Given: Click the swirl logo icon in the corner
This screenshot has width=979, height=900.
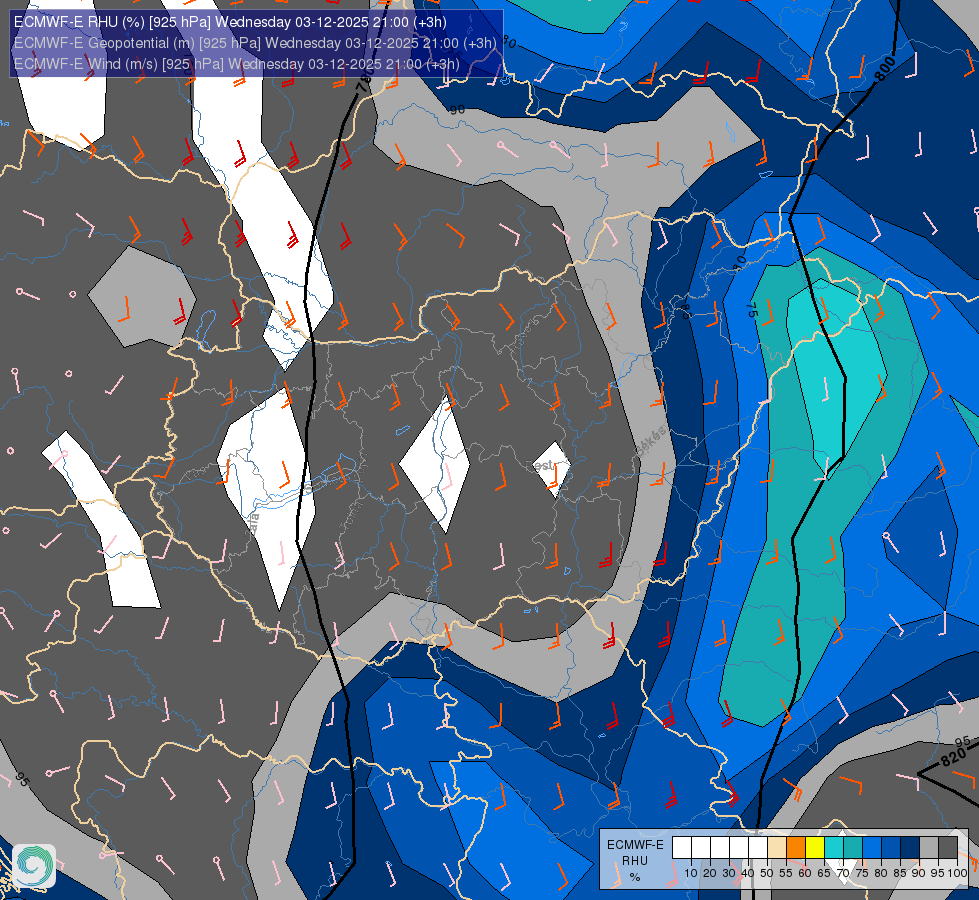Looking at the screenshot, I should (x=34, y=866).
